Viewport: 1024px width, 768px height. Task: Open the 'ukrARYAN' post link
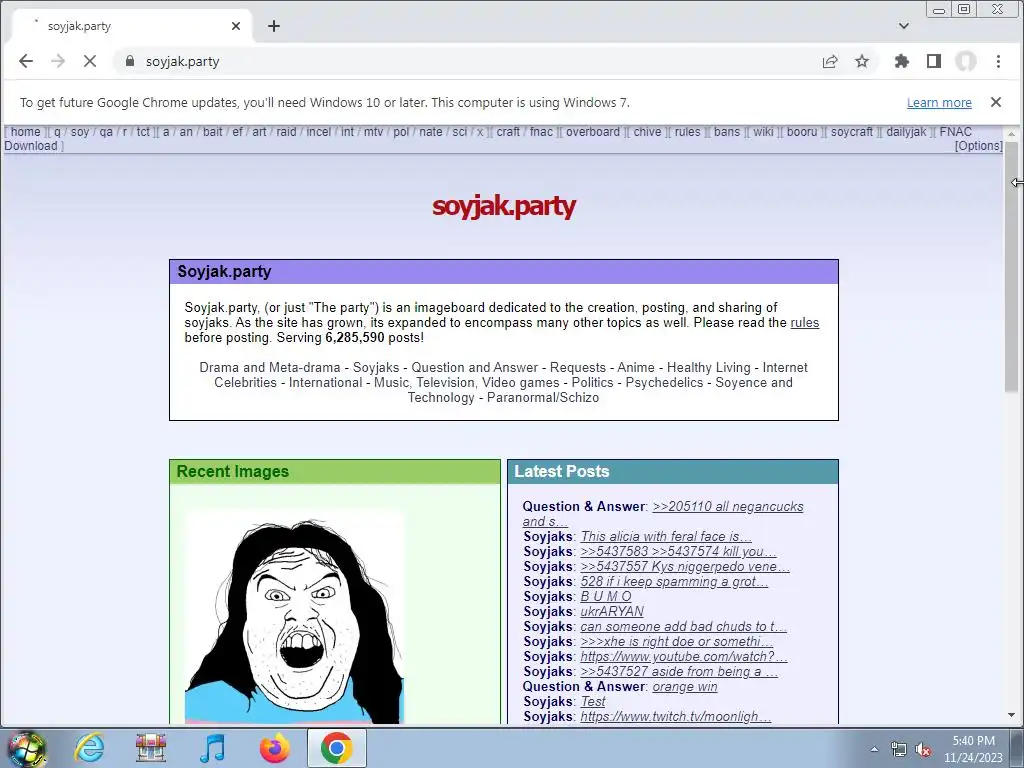pyautogui.click(x=612, y=611)
